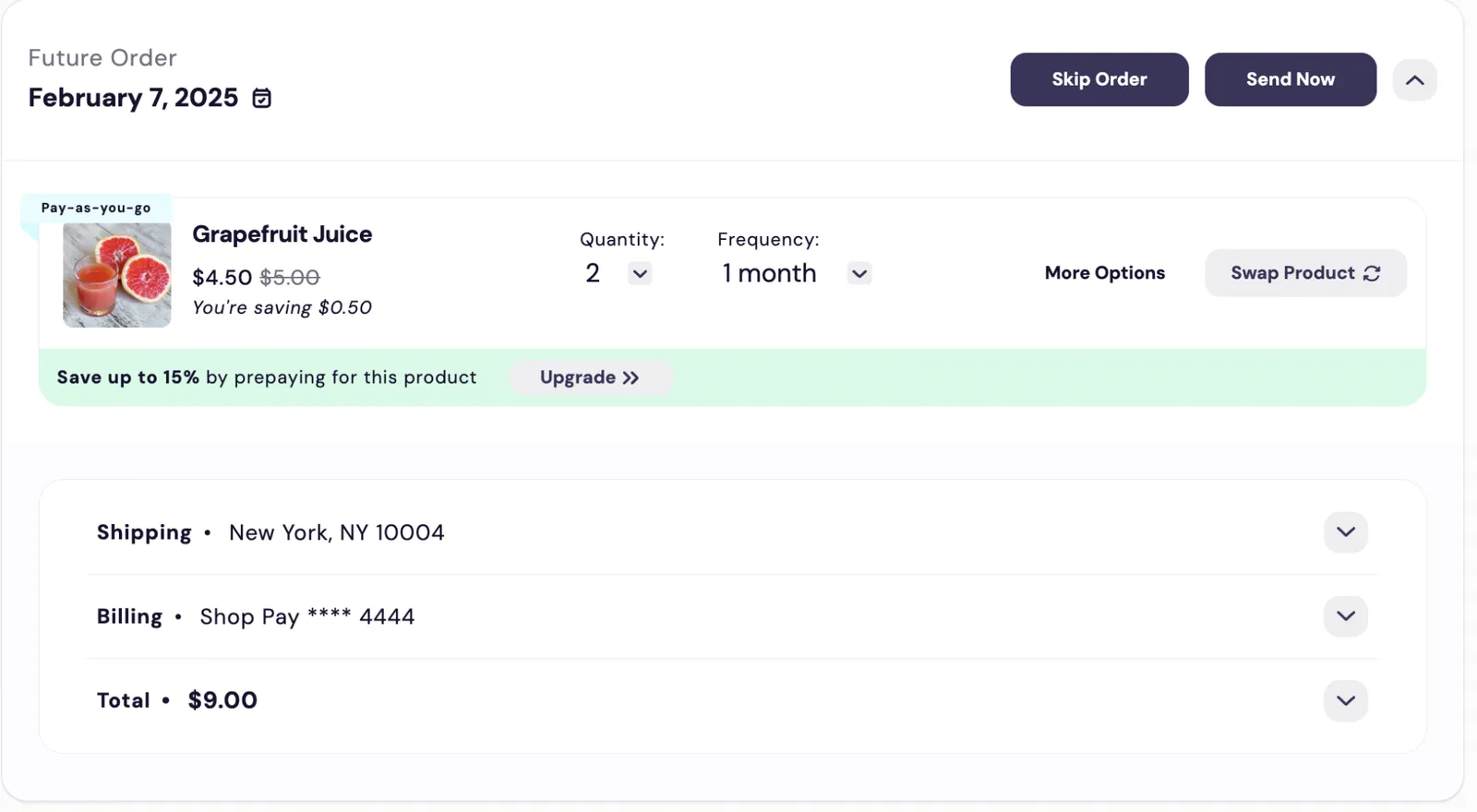Click the February 7, 2025 order date
Screen dimensions: 1477x812
point(133,98)
